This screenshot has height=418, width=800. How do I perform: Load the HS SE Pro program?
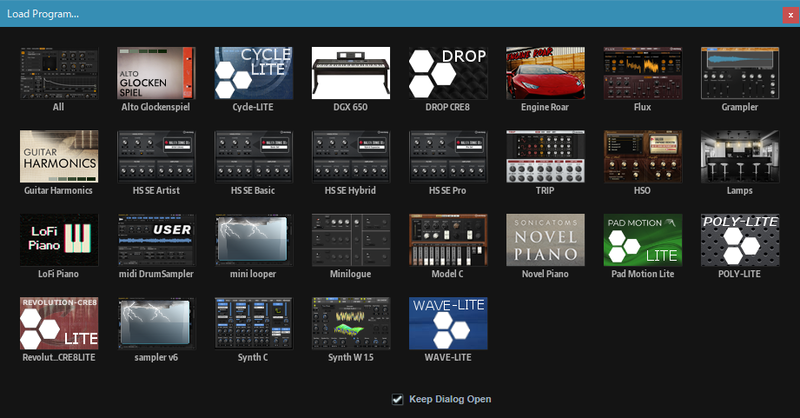(x=448, y=156)
